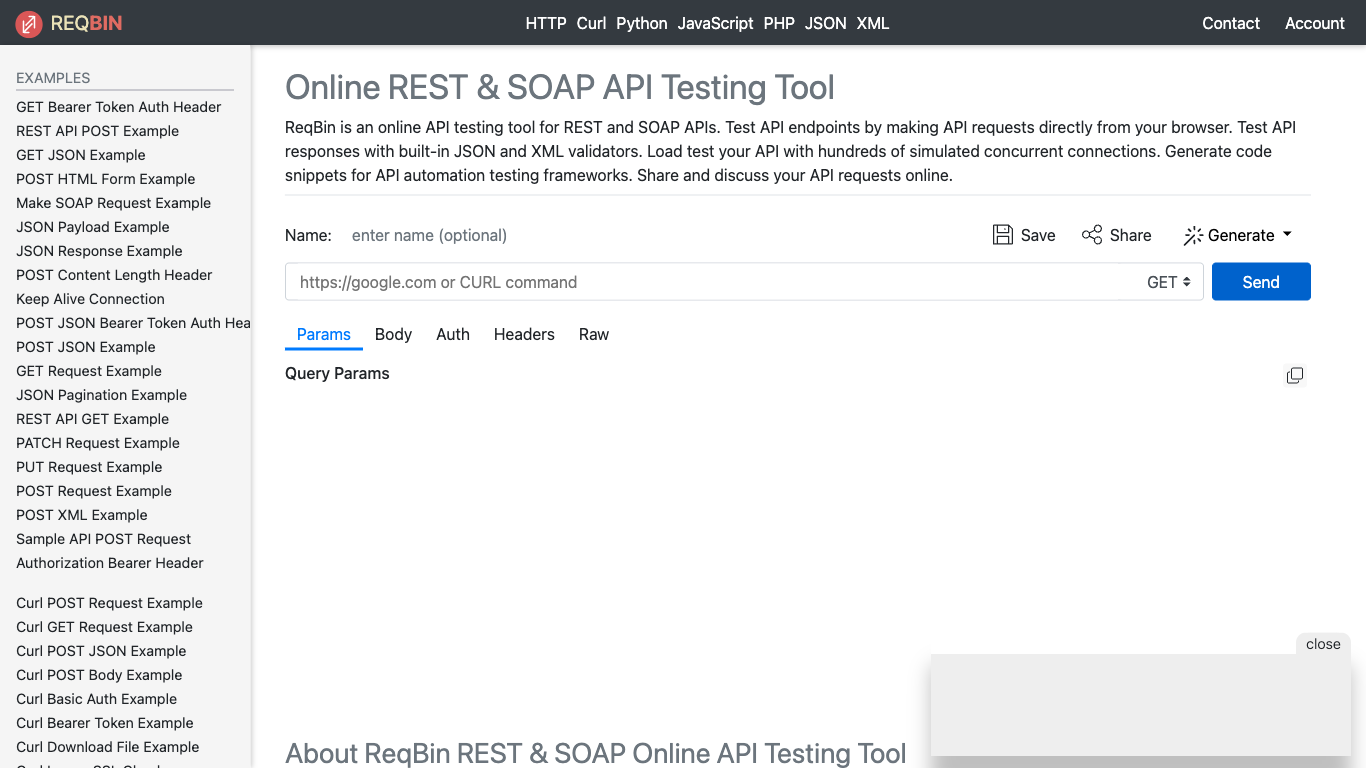Open Authorization Bearer Header example

(110, 563)
